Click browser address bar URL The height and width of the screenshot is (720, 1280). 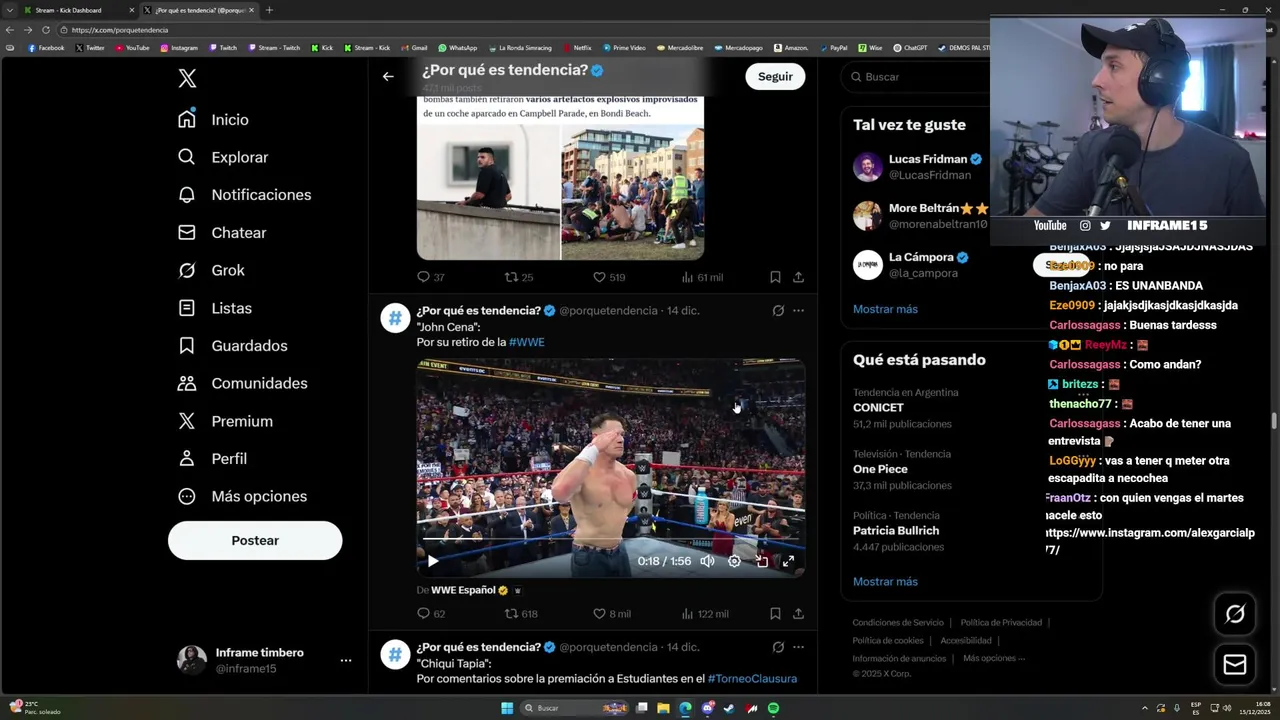click(120, 30)
